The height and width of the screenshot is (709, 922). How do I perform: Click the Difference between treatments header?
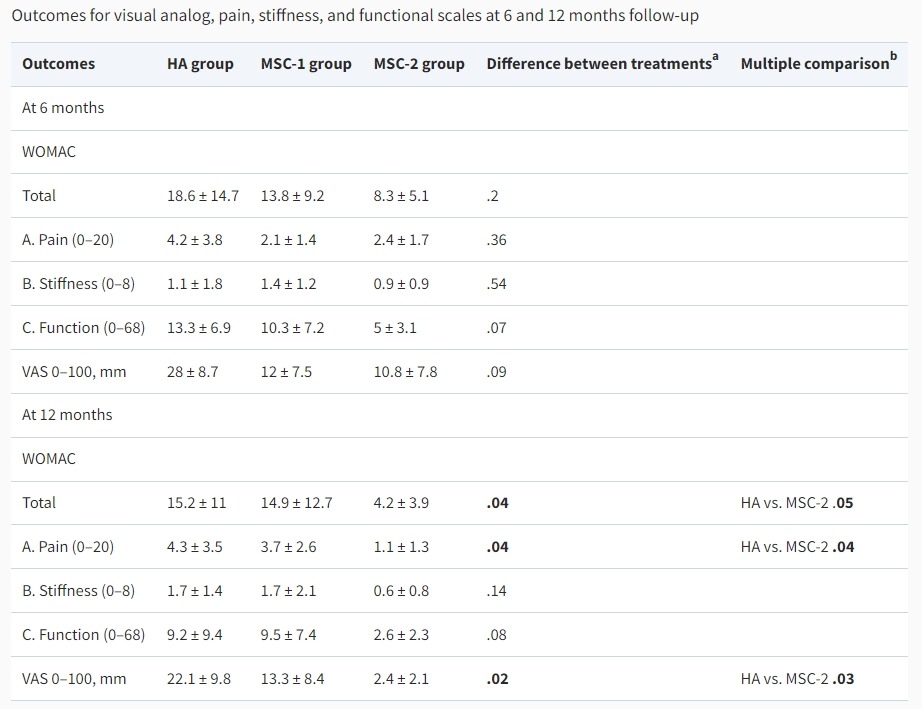pos(598,64)
